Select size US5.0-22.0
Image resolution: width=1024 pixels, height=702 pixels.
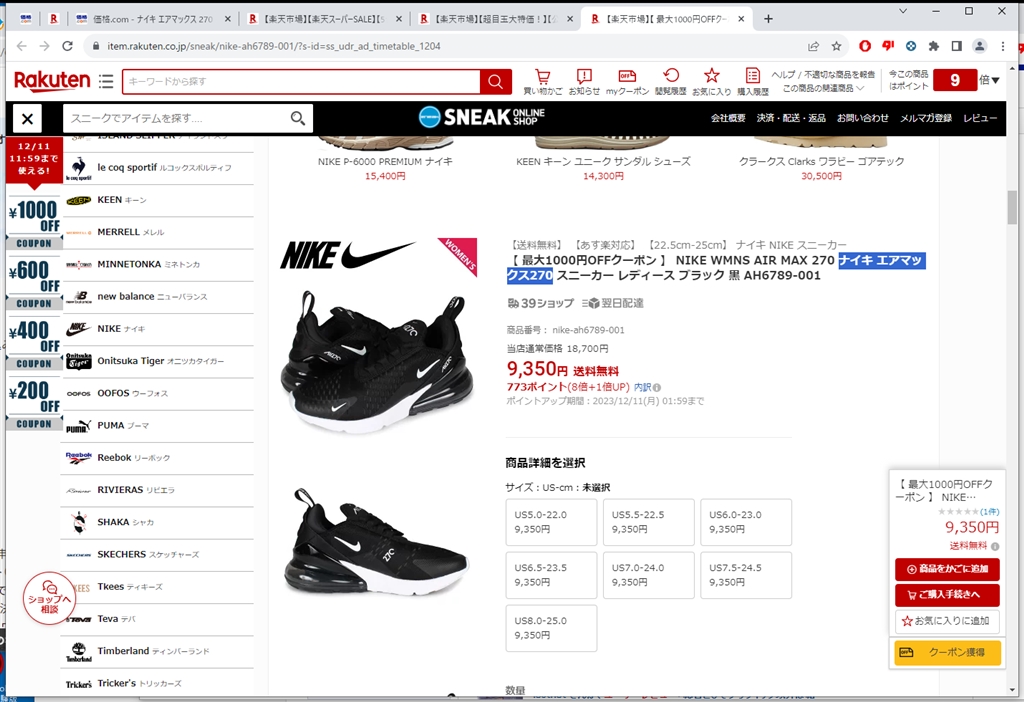click(x=551, y=522)
